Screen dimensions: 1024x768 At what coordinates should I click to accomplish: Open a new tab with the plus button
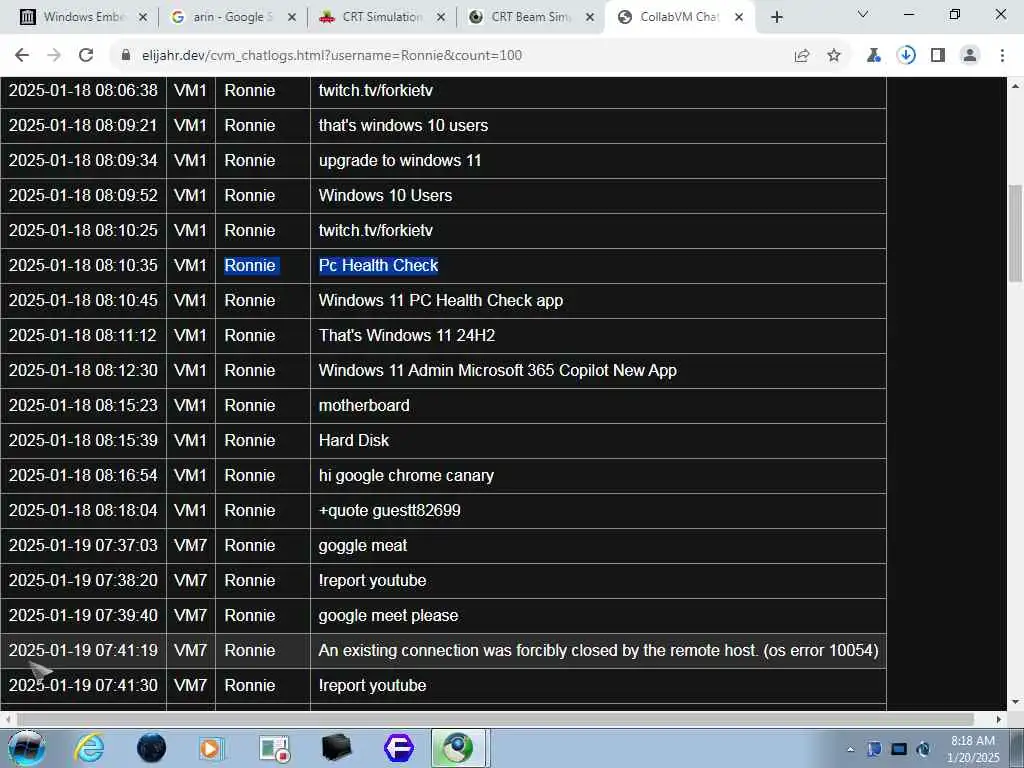776,17
